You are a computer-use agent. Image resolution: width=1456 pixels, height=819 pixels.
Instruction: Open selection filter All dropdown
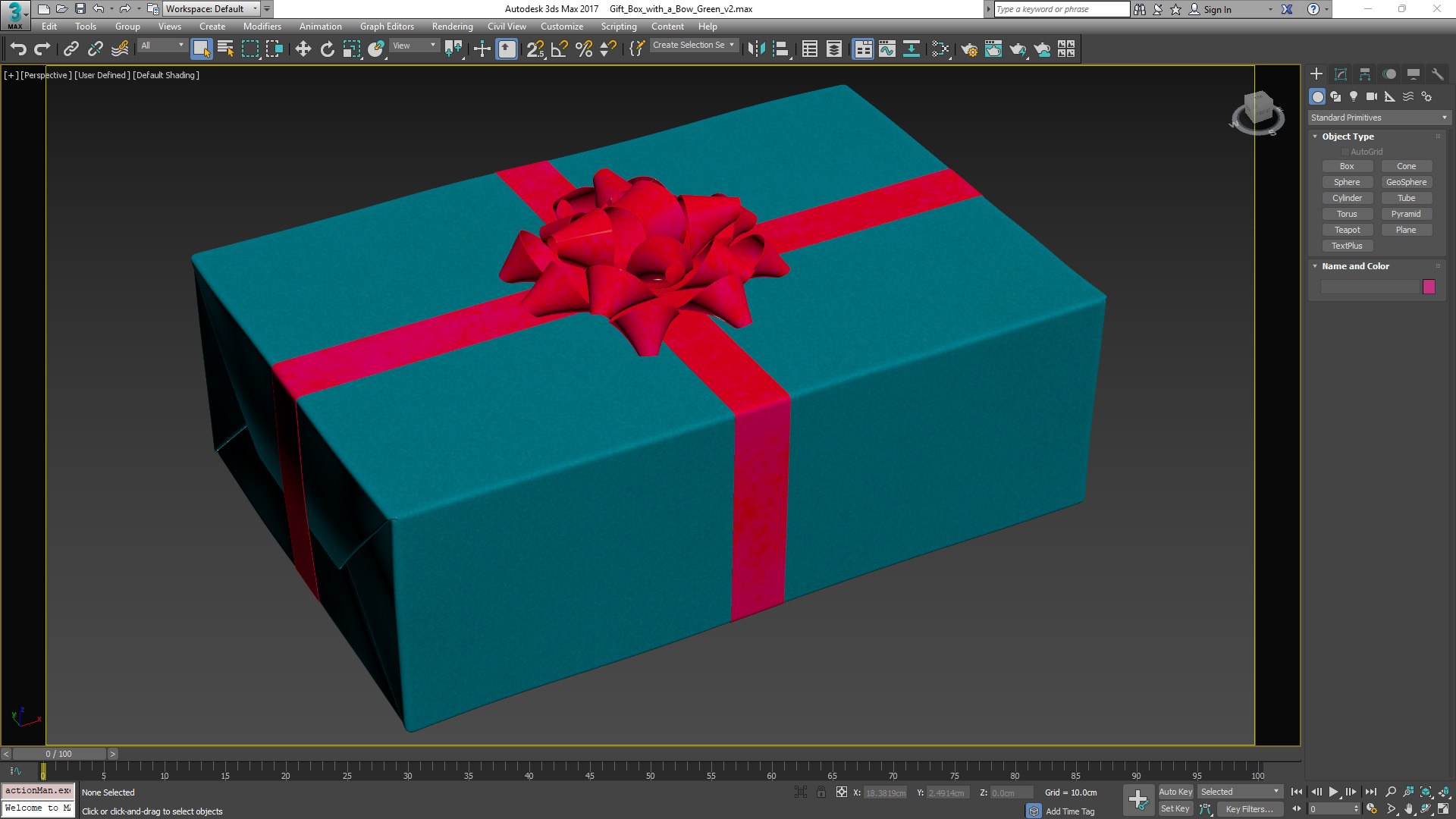162,45
